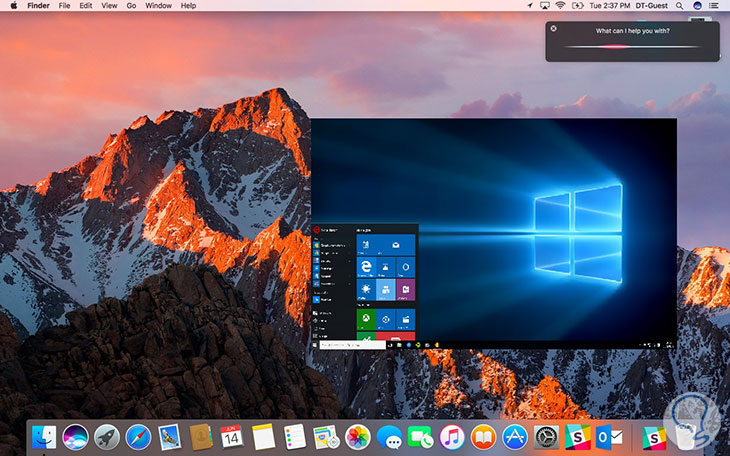Open Spotlight search magnifier
Viewport: 730px width, 456px height.
click(x=680, y=6)
